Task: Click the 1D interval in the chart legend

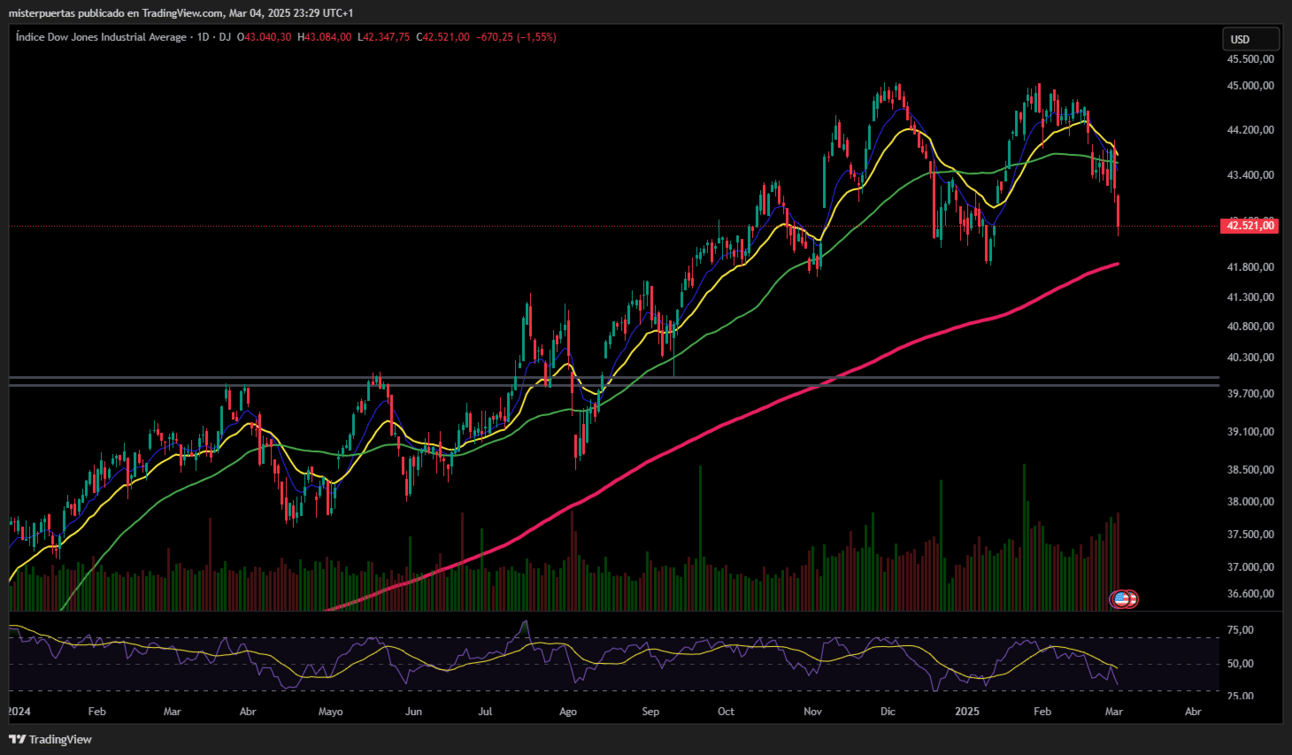Action: [203, 37]
